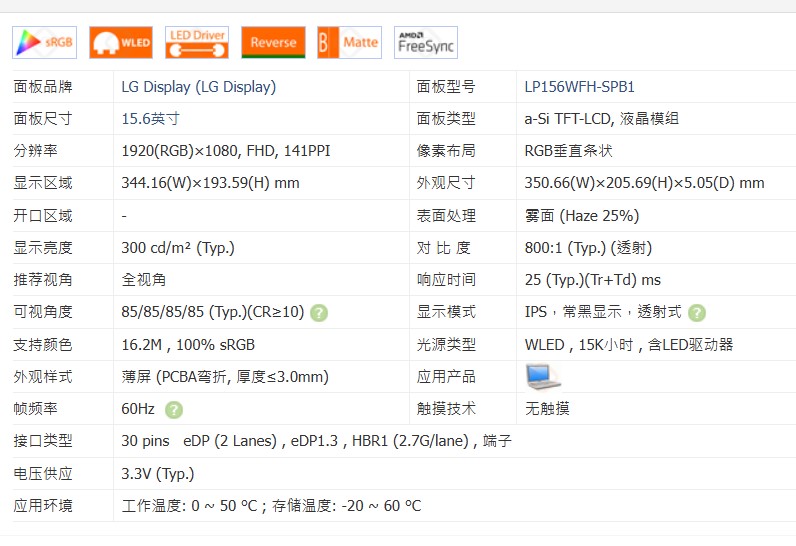Click the laptop application product icon
This screenshot has width=796, height=546.
coord(543,377)
